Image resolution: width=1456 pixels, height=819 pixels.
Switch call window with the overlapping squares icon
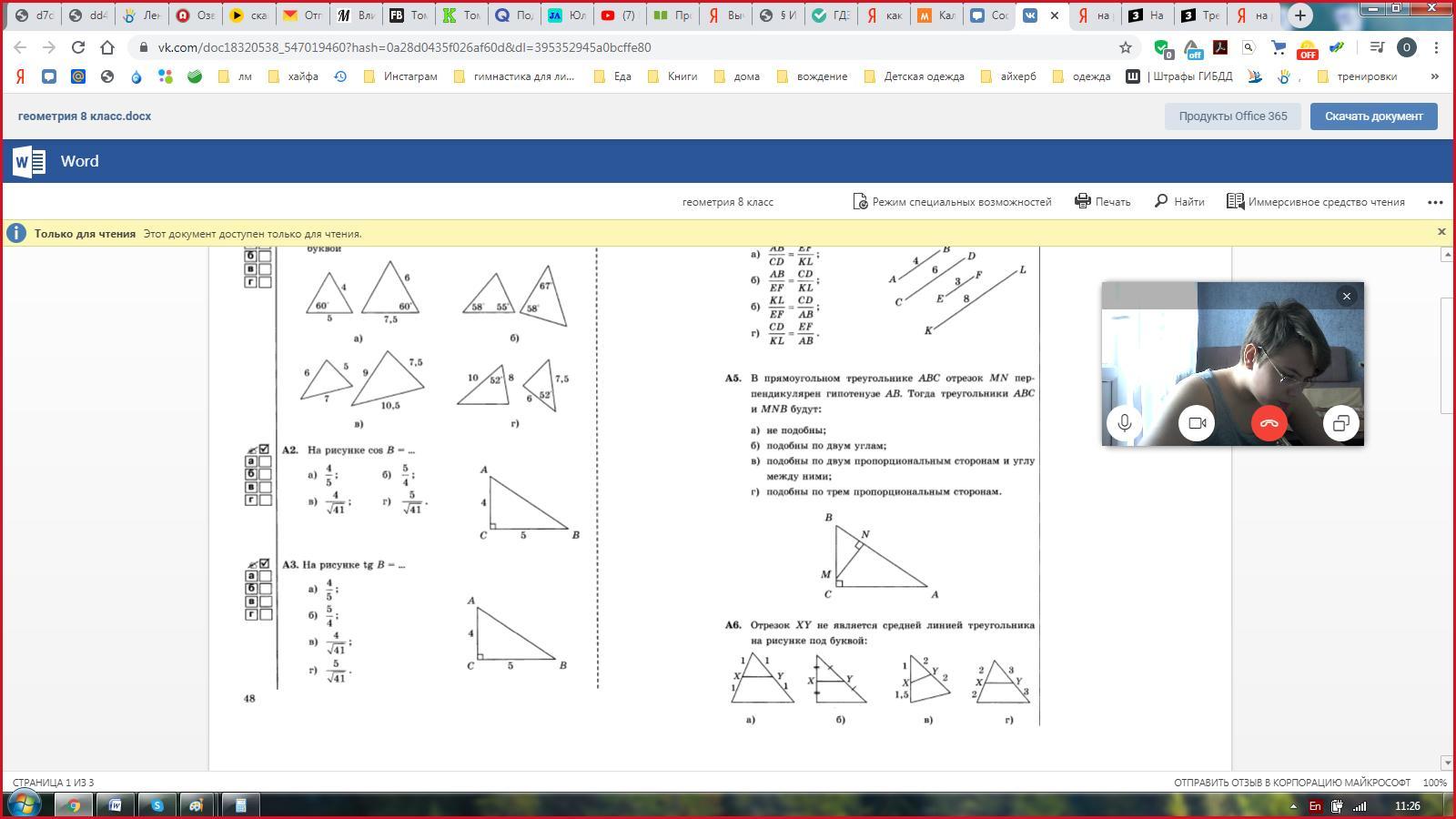click(1340, 423)
